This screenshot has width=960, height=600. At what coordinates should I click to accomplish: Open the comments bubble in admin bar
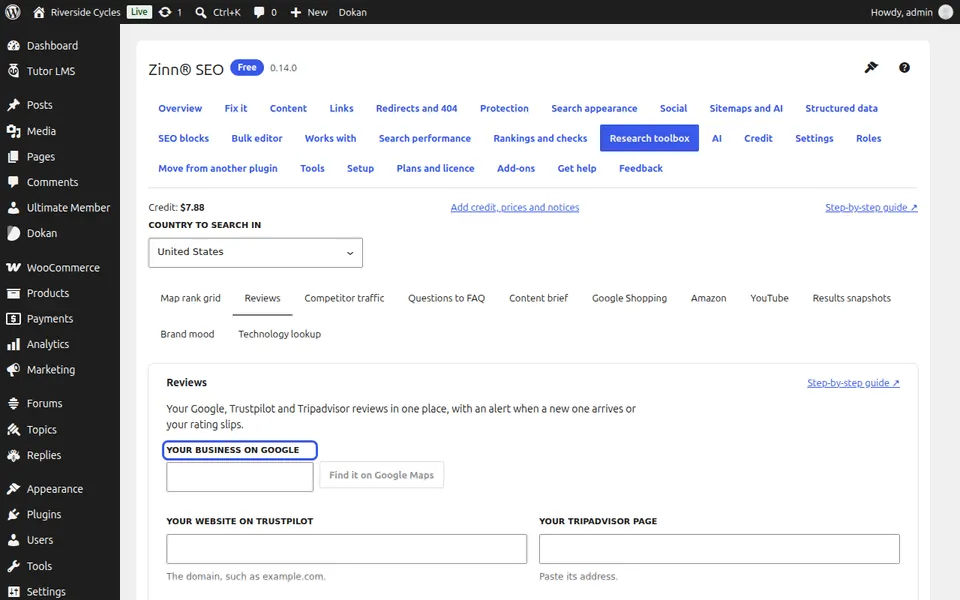coord(259,12)
